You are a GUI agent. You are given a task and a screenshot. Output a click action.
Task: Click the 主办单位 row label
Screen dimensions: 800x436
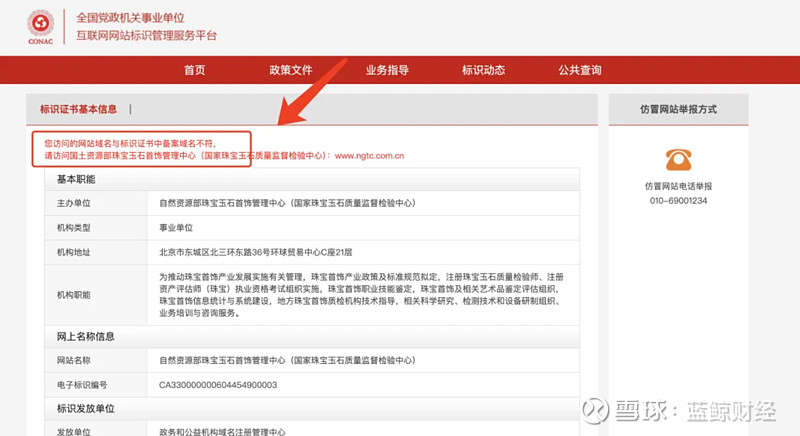pyautogui.click(x=73, y=203)
